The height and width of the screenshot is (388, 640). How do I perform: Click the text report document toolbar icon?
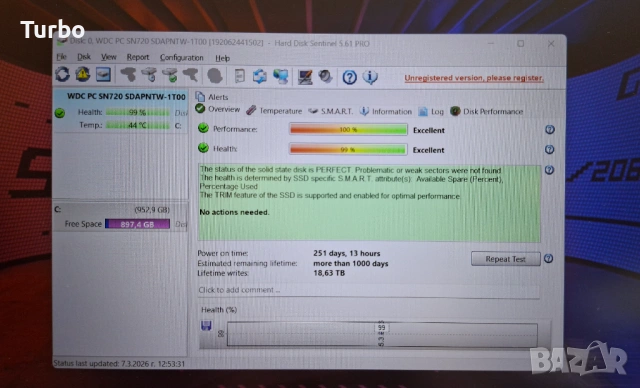tap(240, 76)
